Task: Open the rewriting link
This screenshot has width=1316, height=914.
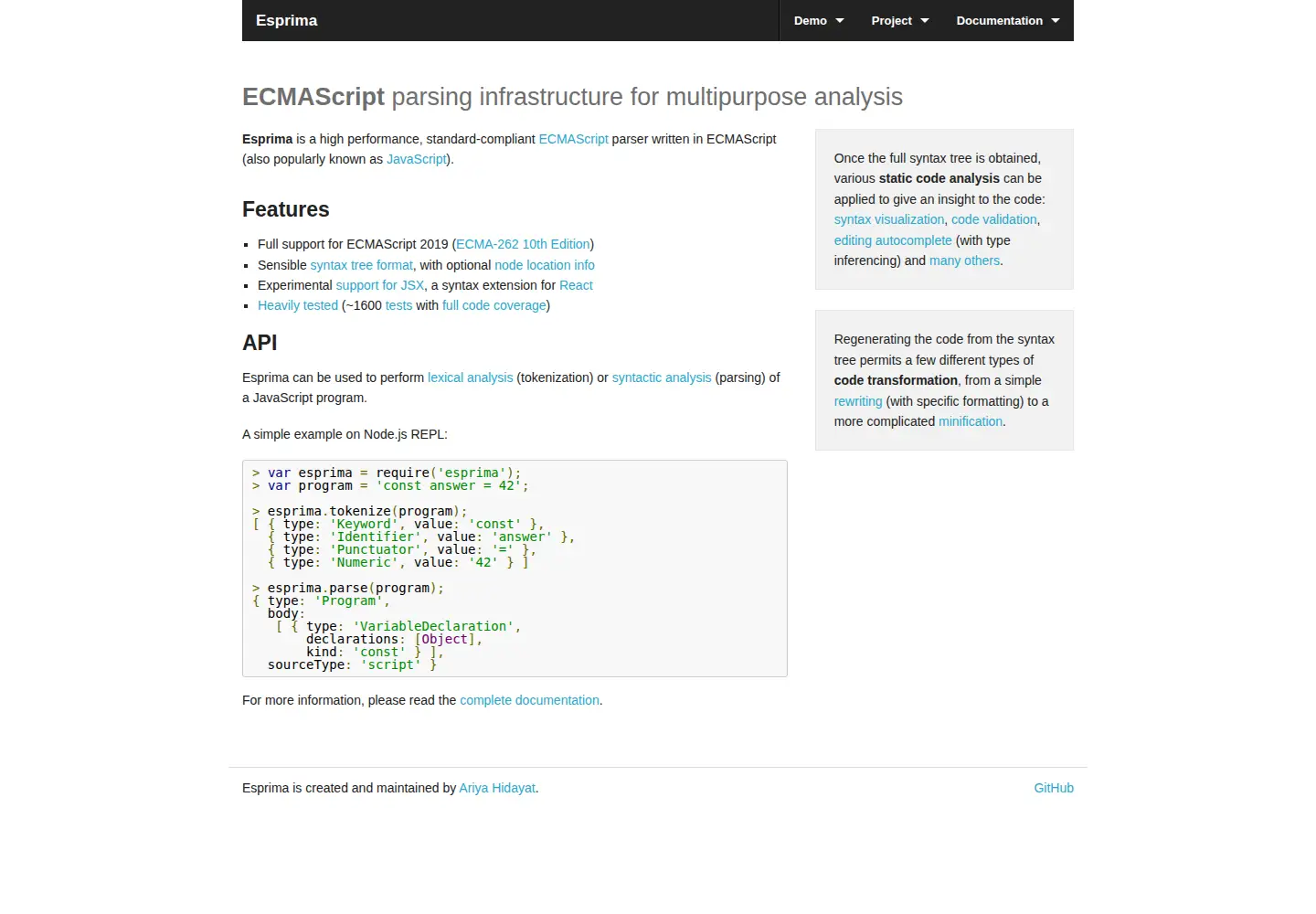Action: (858, 401)
